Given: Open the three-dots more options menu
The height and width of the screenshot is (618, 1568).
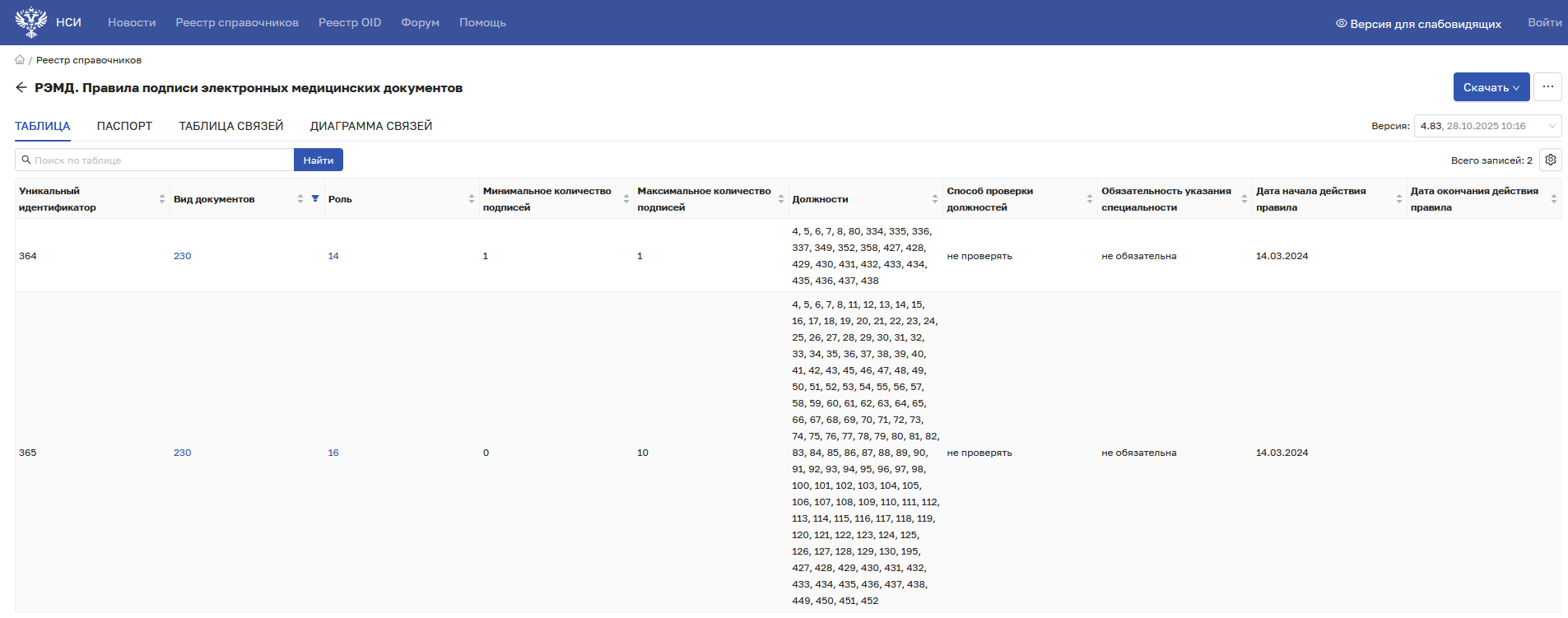Looking at the screenshot, I should (1547, 87).
